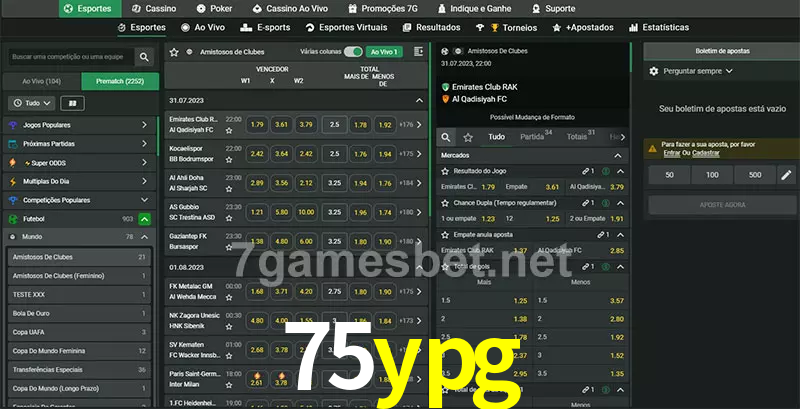The image size is (800, 409).
Task: Open bet slip settings gear icon
Action: [654, 71]
